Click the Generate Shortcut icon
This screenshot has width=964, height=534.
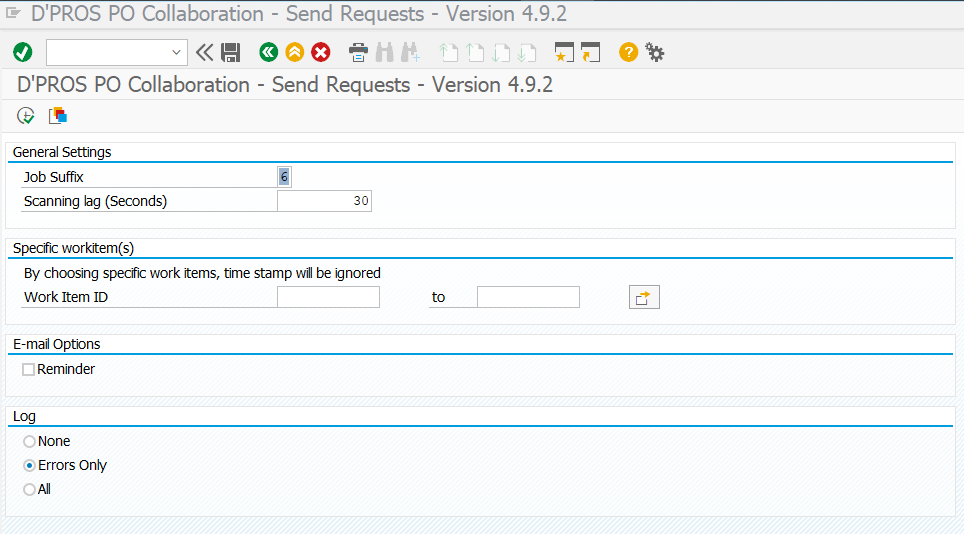(590, 52)
